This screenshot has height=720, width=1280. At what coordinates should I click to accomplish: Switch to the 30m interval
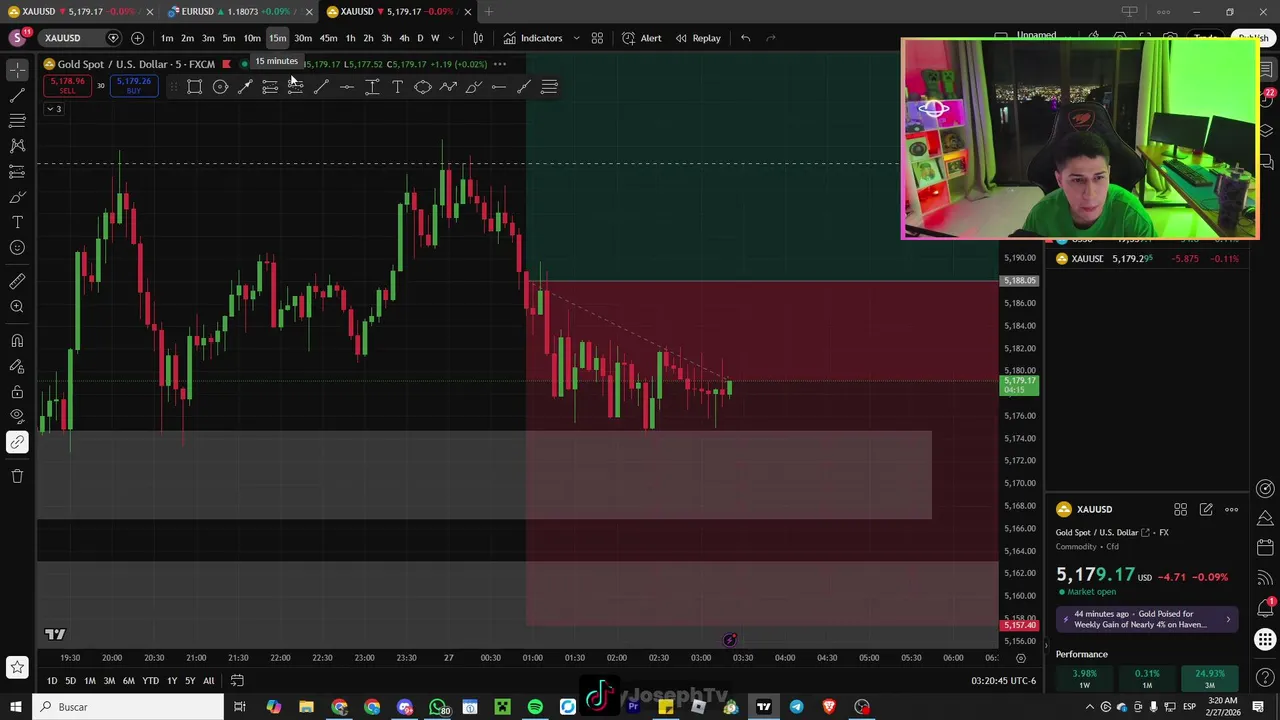point(303,38)
